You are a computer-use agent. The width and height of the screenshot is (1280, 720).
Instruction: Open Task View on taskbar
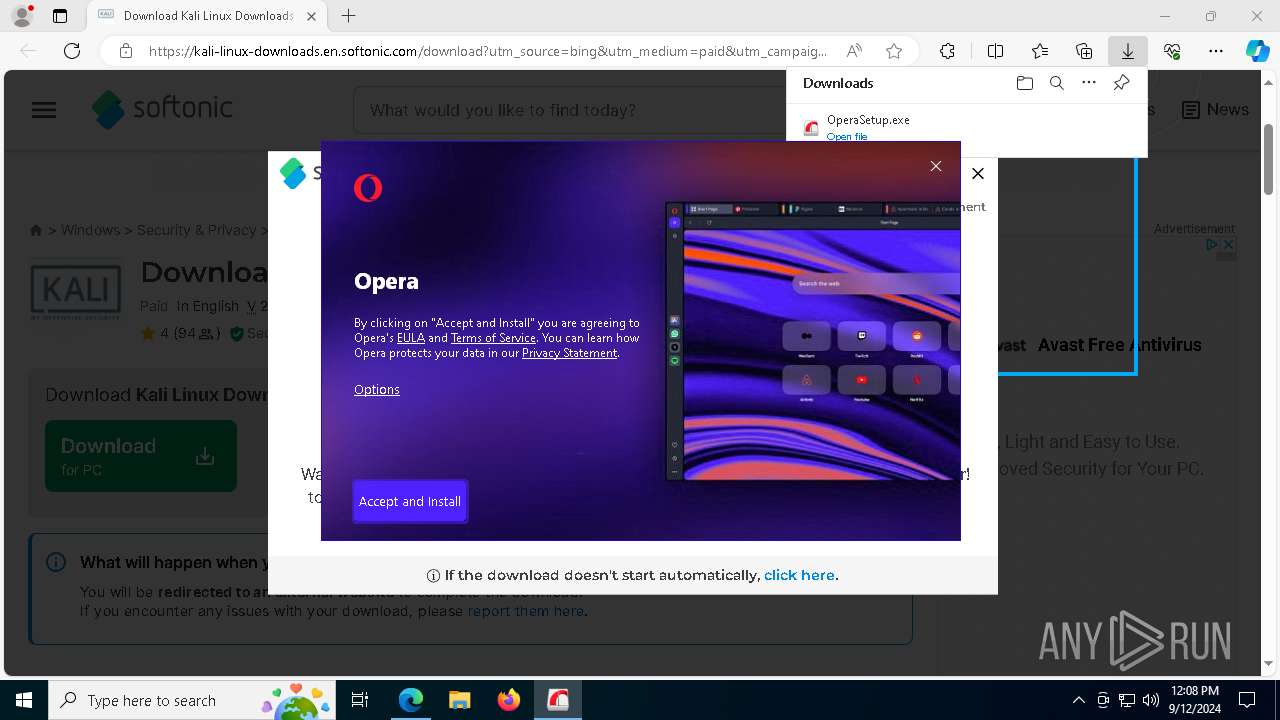360,700
